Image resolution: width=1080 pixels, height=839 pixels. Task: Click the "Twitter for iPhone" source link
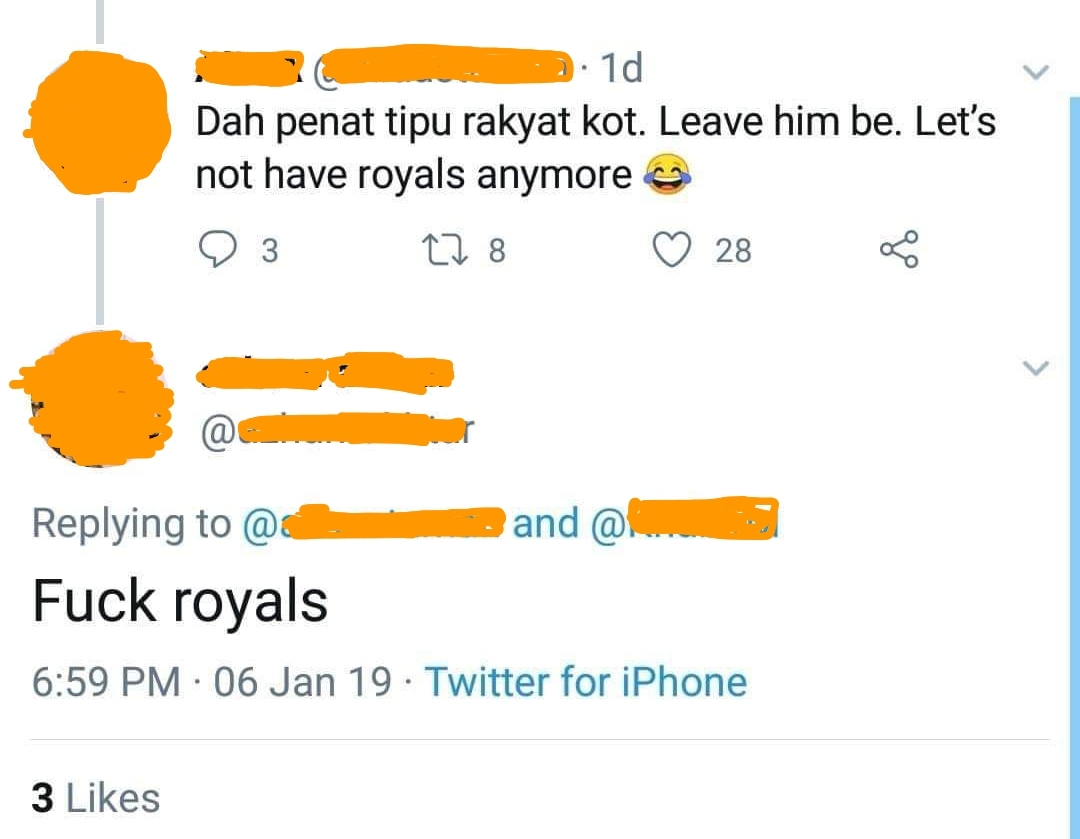(586, 682)
